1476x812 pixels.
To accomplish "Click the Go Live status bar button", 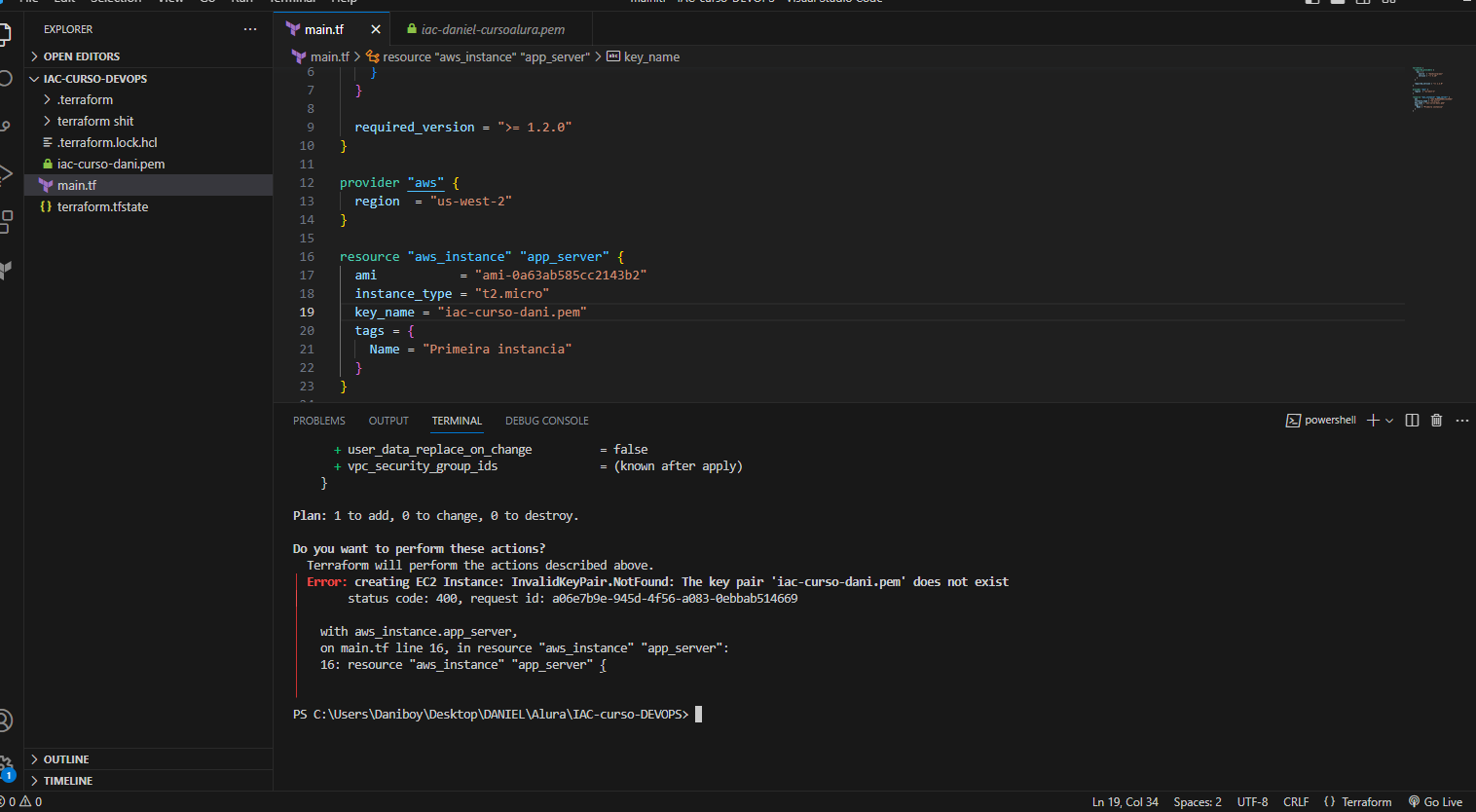I will click(x=1435, y=802).
